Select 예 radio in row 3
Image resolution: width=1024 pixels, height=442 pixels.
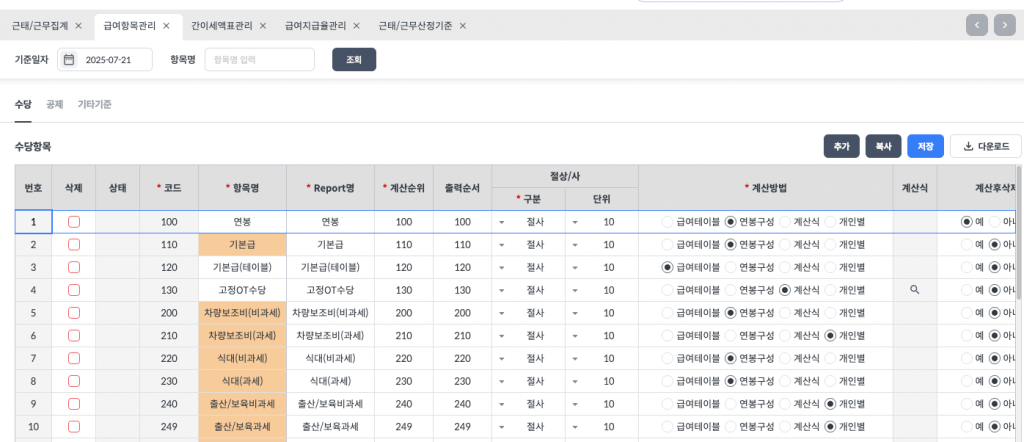click(966, 267)
